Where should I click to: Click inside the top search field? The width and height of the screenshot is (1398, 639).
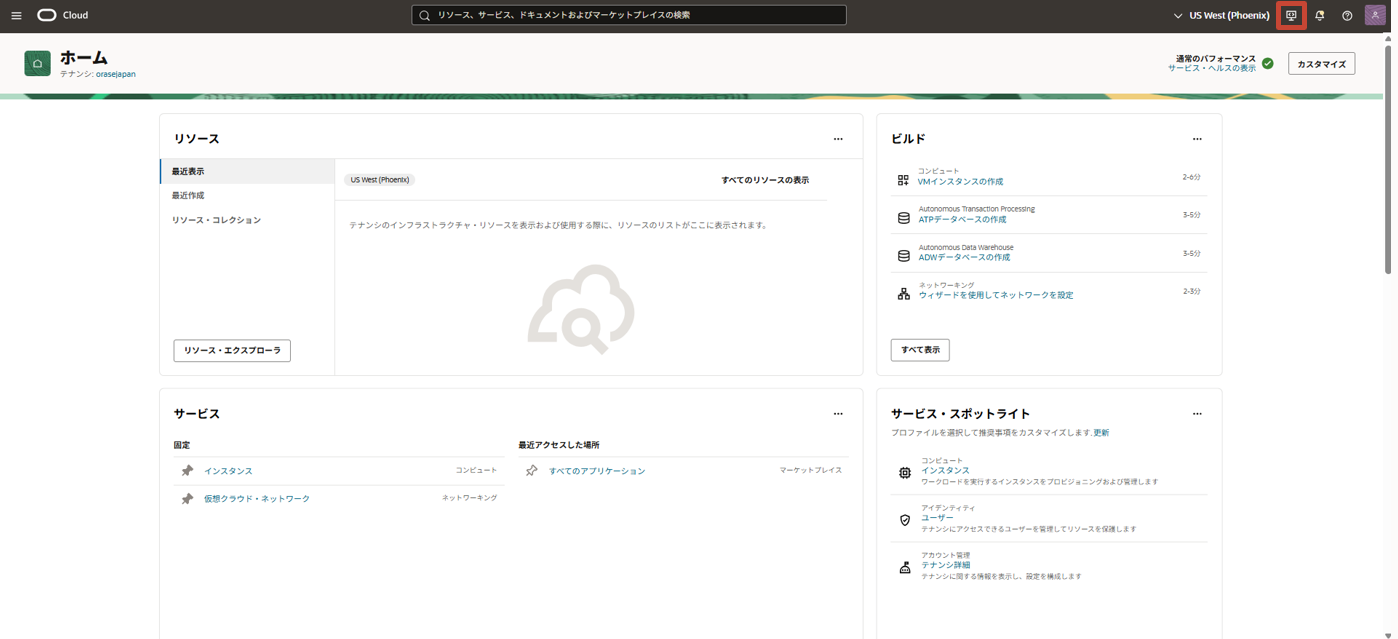pyautogui.click(x=628, y=15)
